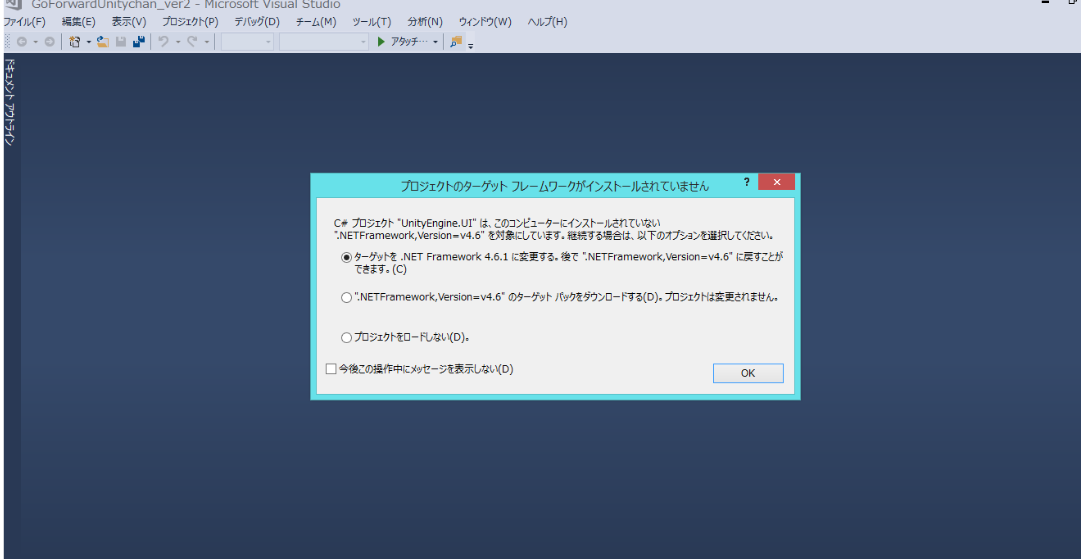Screen dimensions: 1081x559
Task: Click the OK button in dialog
Action: [x=748, y=373]
